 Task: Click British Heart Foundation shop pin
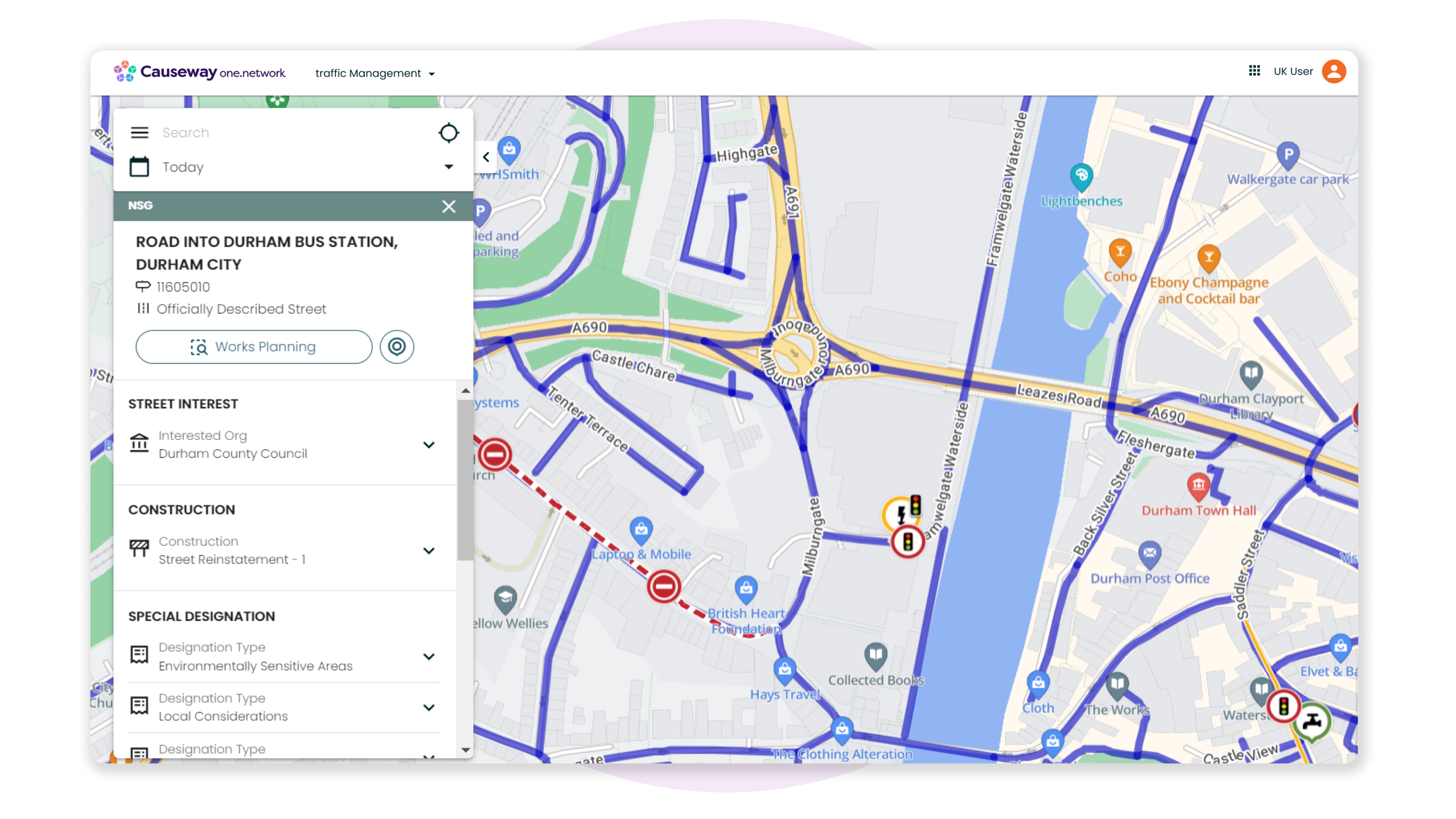pyautogui.click(x=746, y=590)
